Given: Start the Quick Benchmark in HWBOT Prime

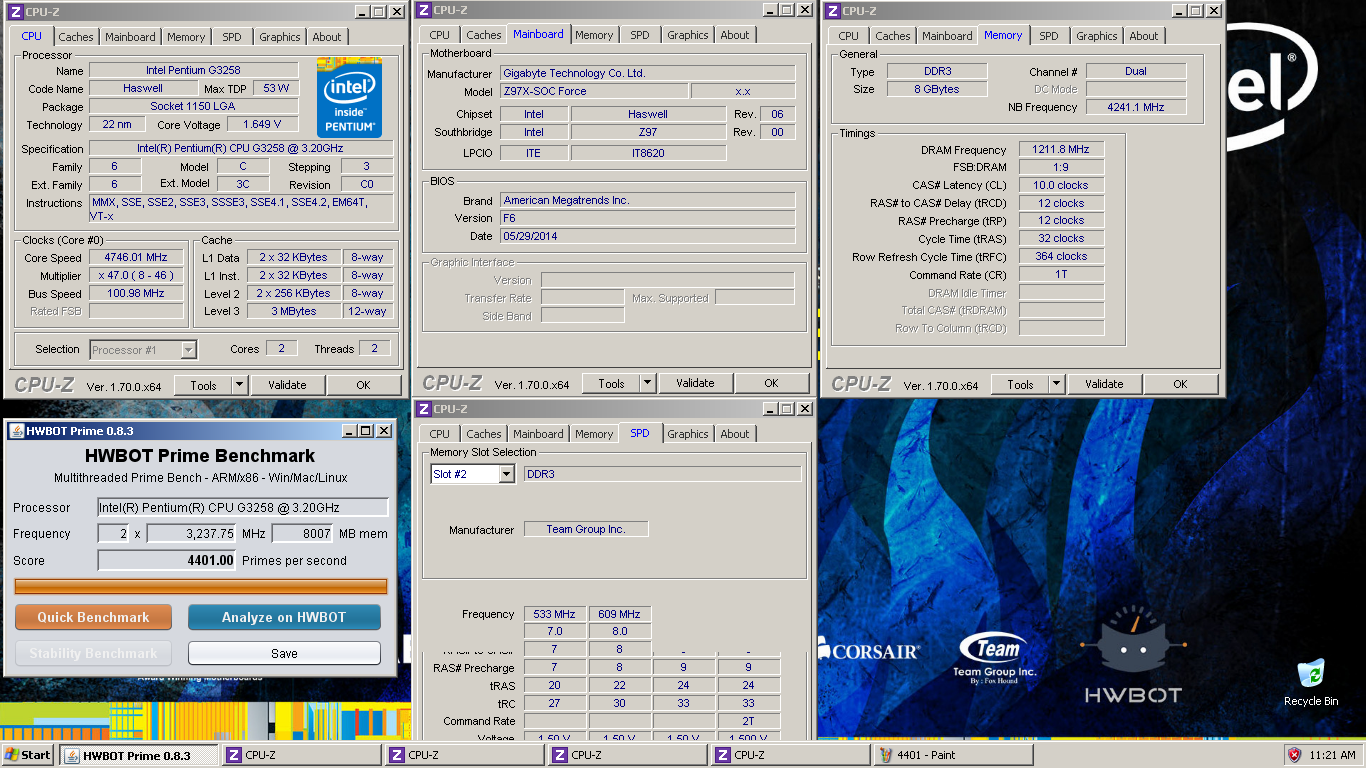Looking at the screenshot, I should pyautogui.click(x=93, y=618).
